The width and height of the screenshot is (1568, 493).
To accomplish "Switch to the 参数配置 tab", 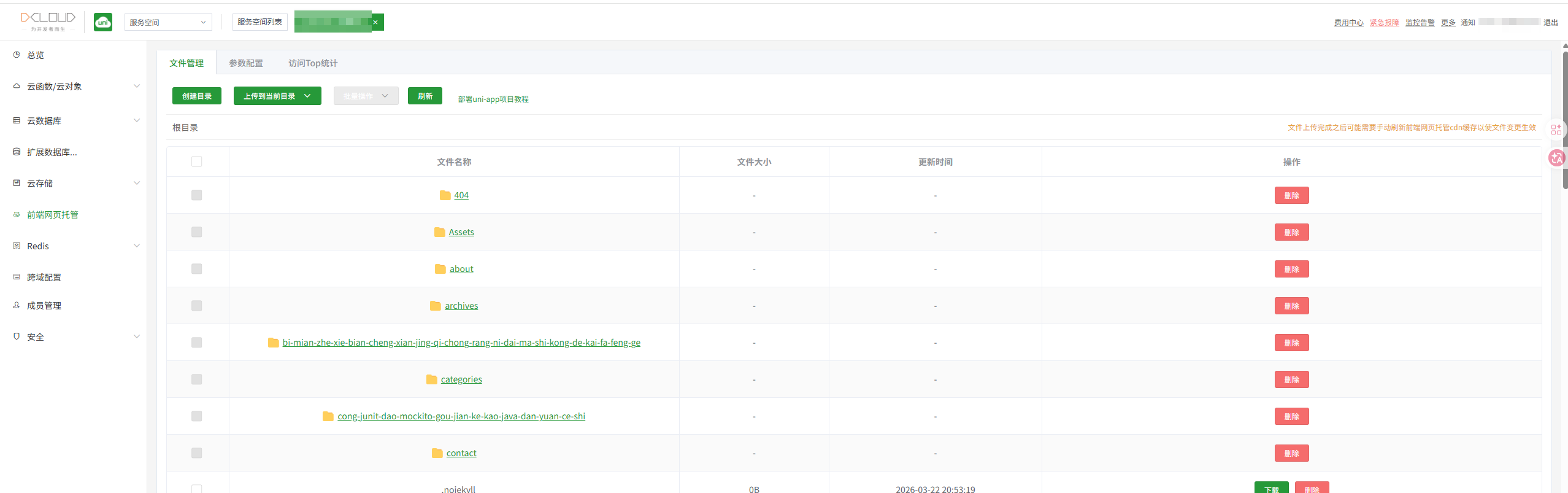I will 245,63.
